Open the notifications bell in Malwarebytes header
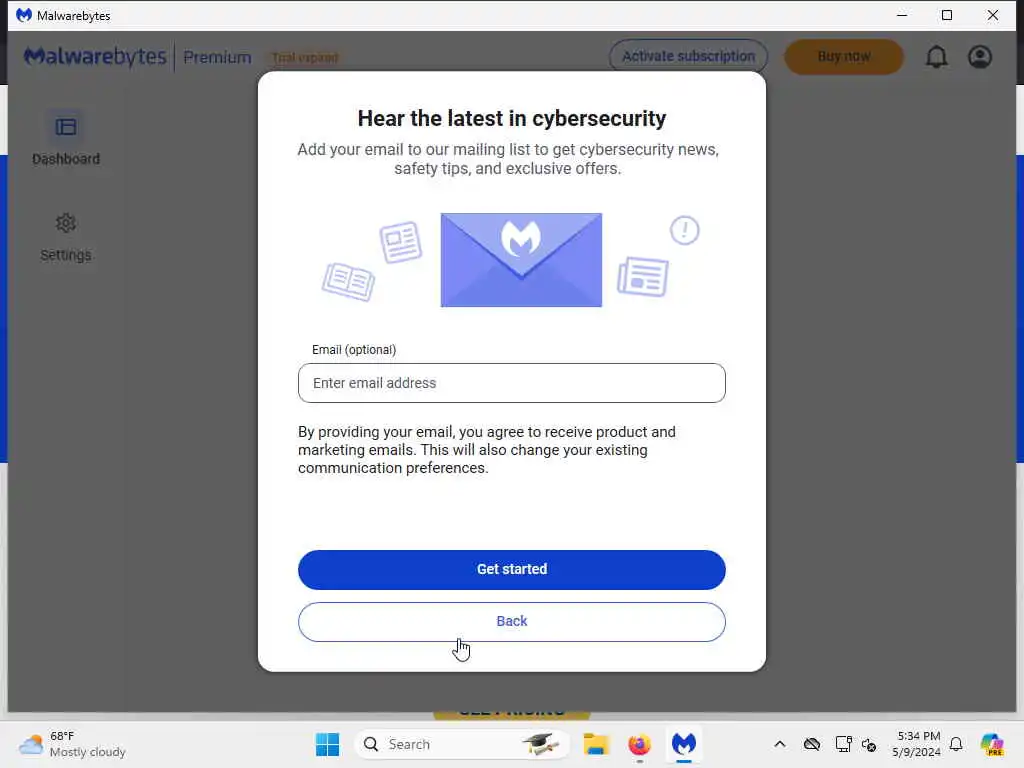1024x768 pixels. click(x=936, y=57)
